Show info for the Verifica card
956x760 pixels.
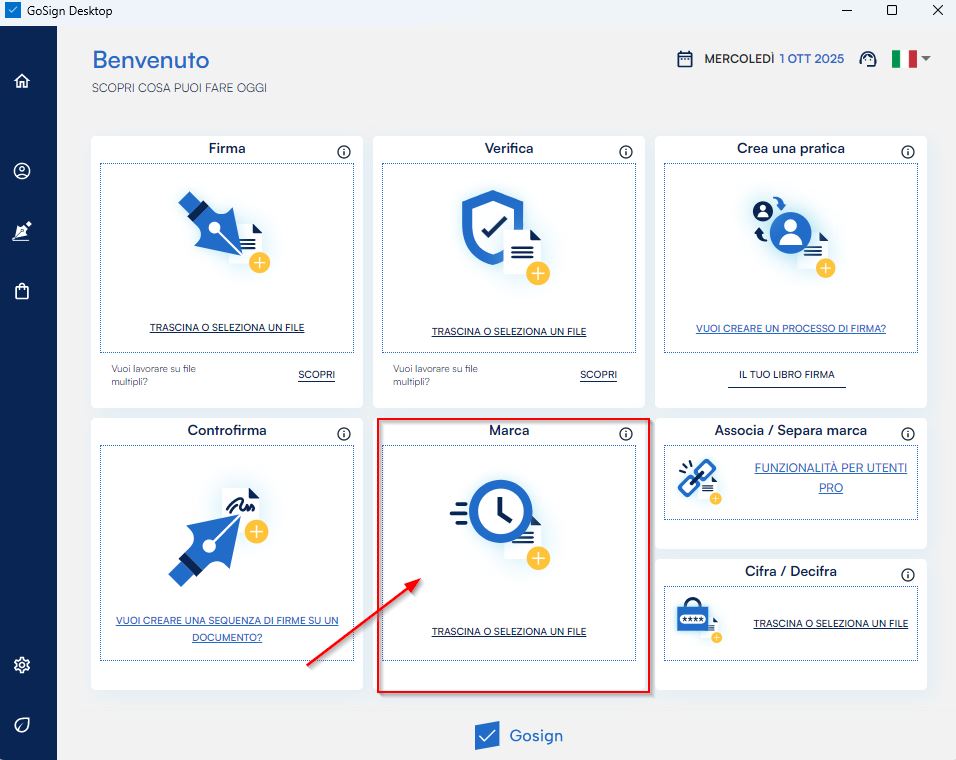tap(626, 152)
